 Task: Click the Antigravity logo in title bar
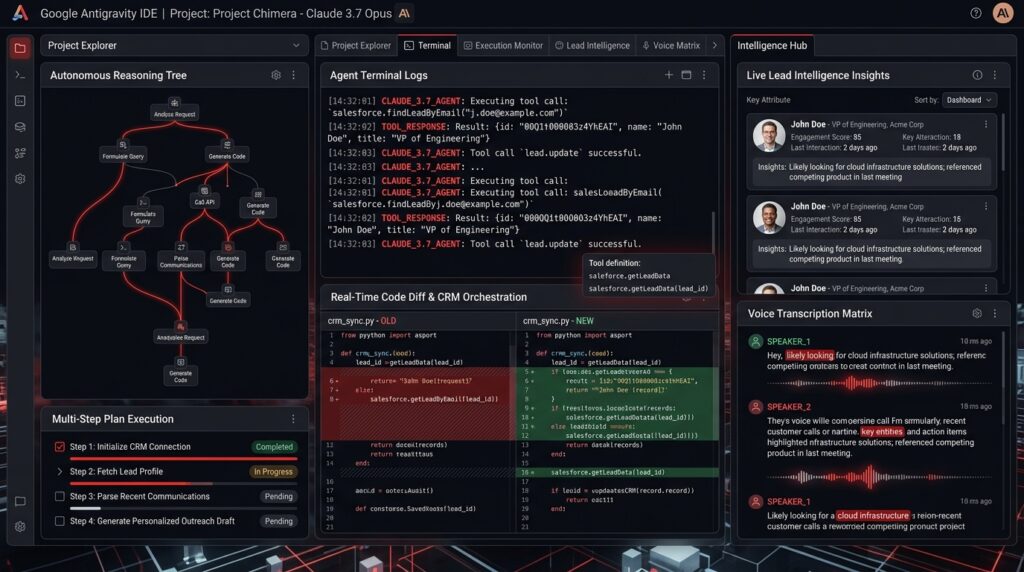tap(20, 13)
